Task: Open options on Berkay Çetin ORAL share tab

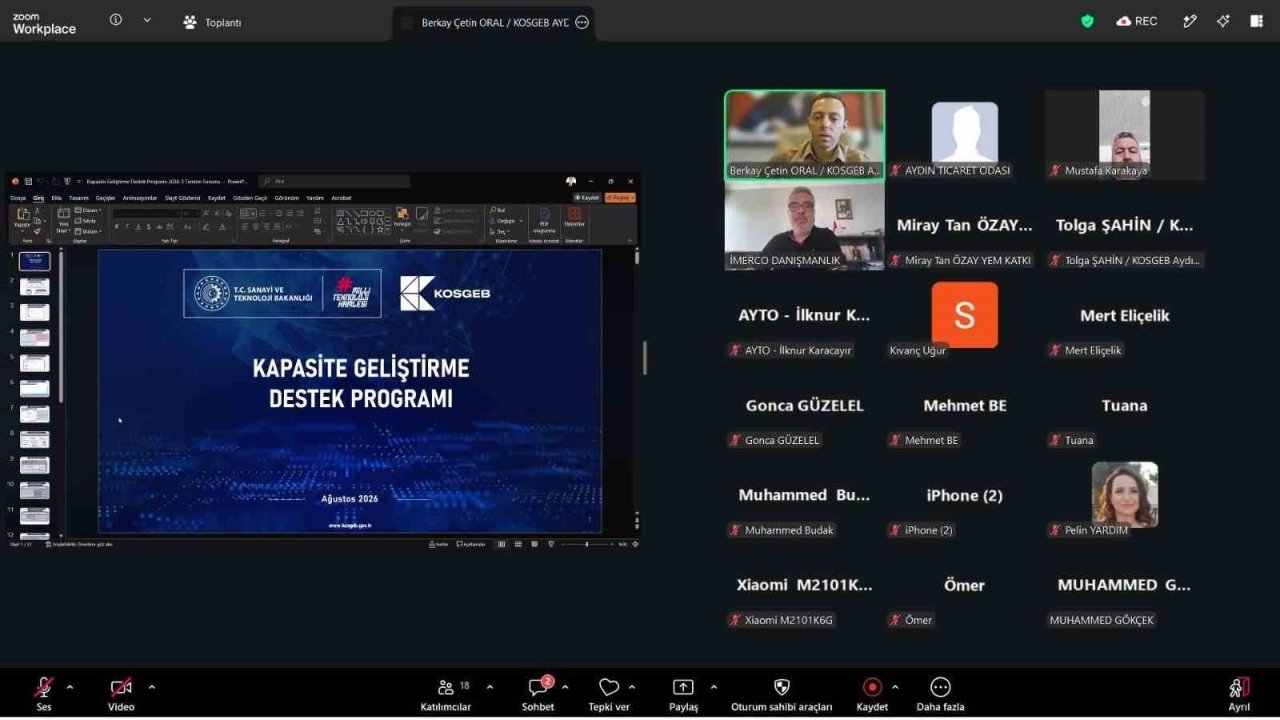Action: pyautogui.click(x=582, y=22)
